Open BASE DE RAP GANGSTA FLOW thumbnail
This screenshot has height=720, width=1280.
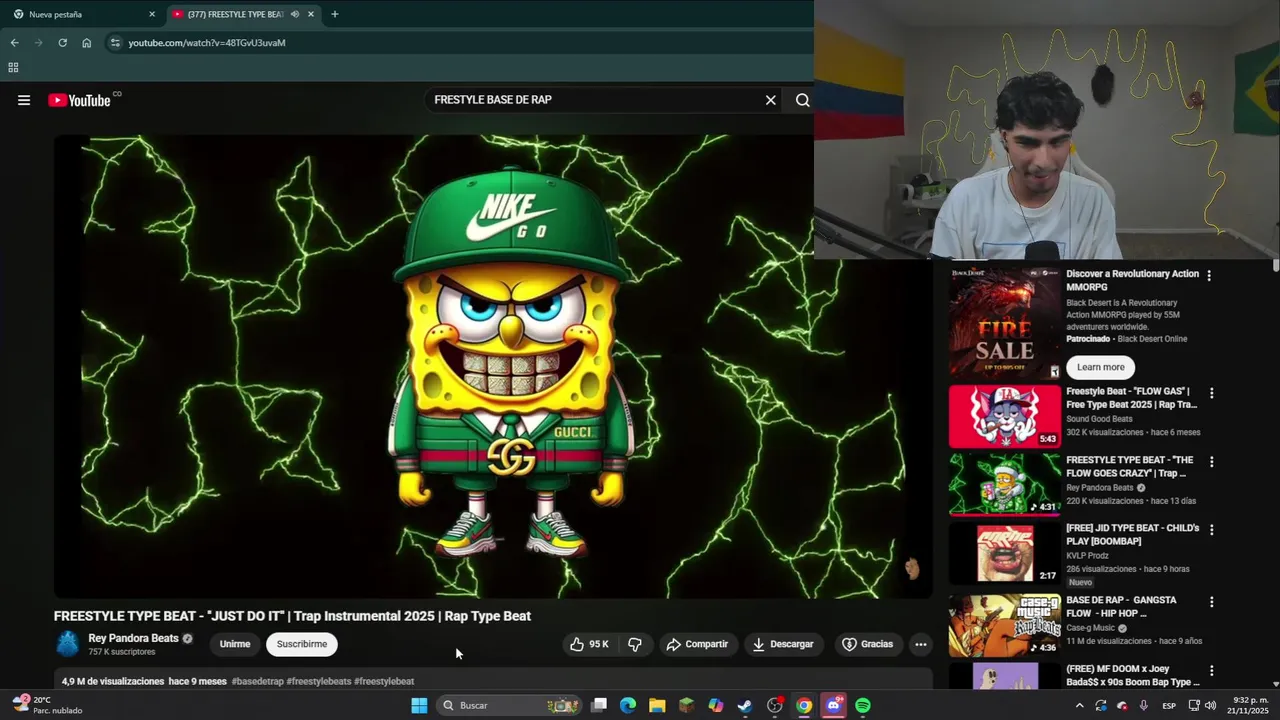tap(1004, 625)
